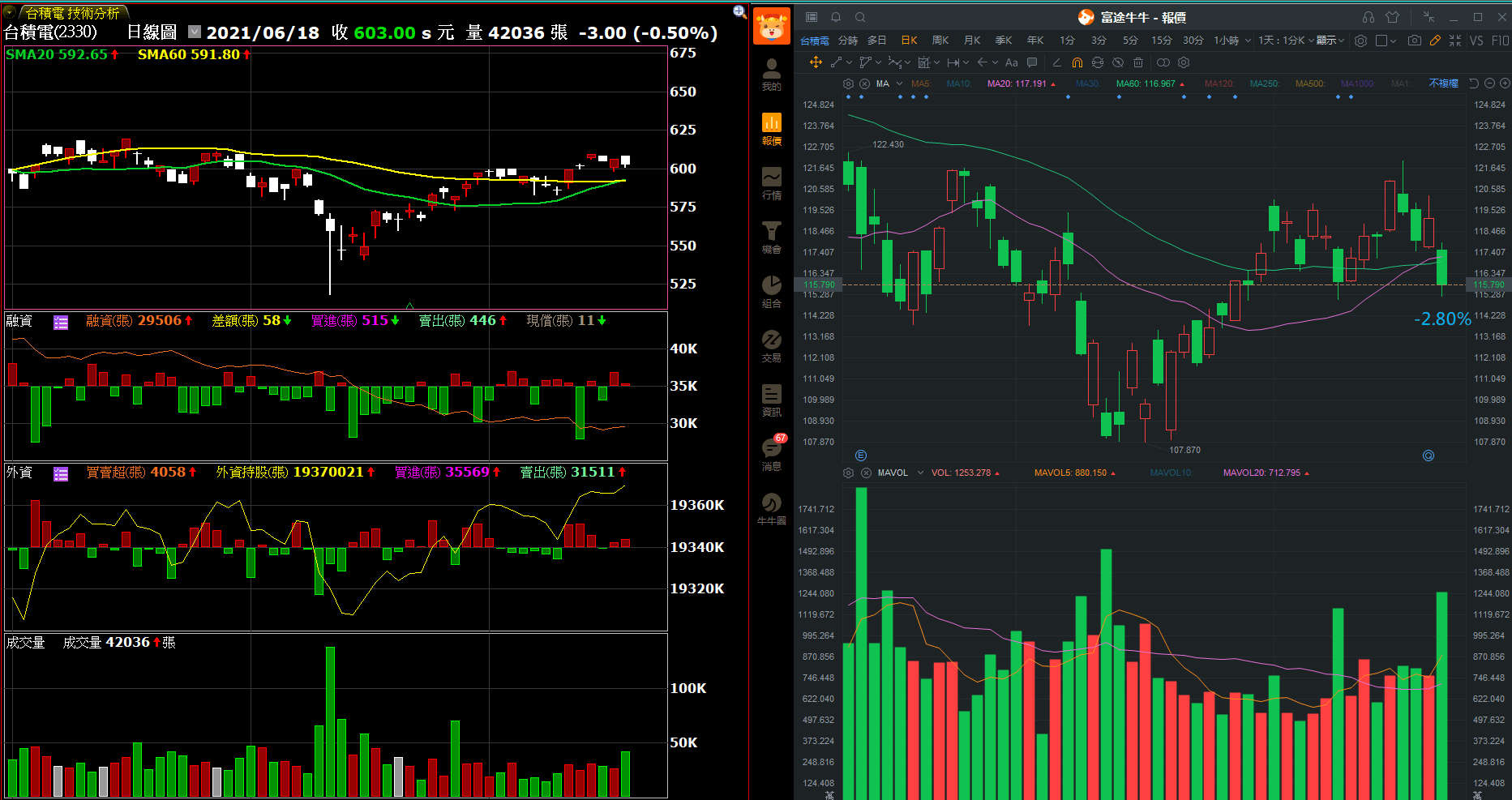Click the purple list icon next to 外資
The image size is (1512, 800).
[61, 474]
